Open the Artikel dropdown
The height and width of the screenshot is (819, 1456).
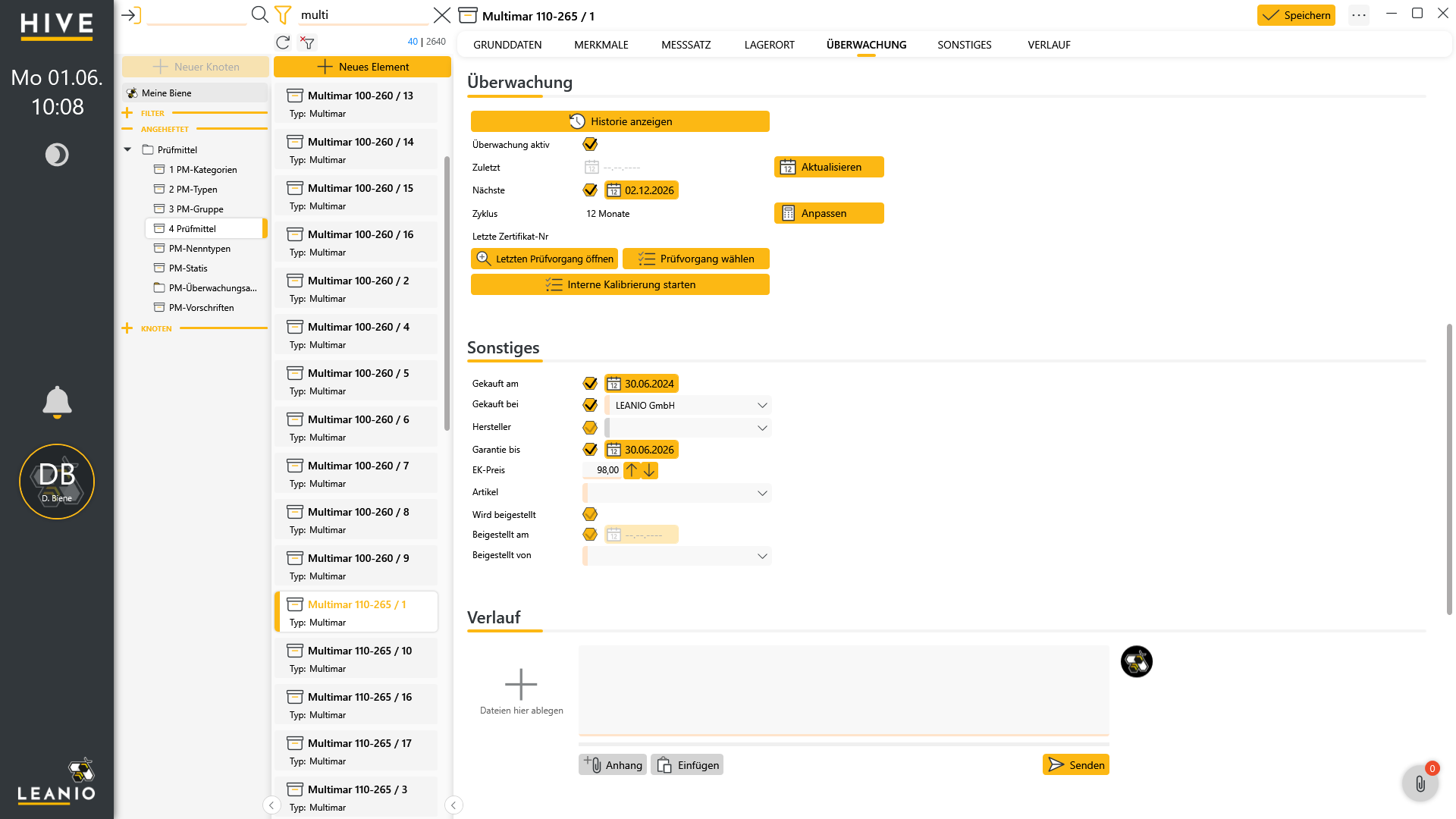[x=677, y=493]
